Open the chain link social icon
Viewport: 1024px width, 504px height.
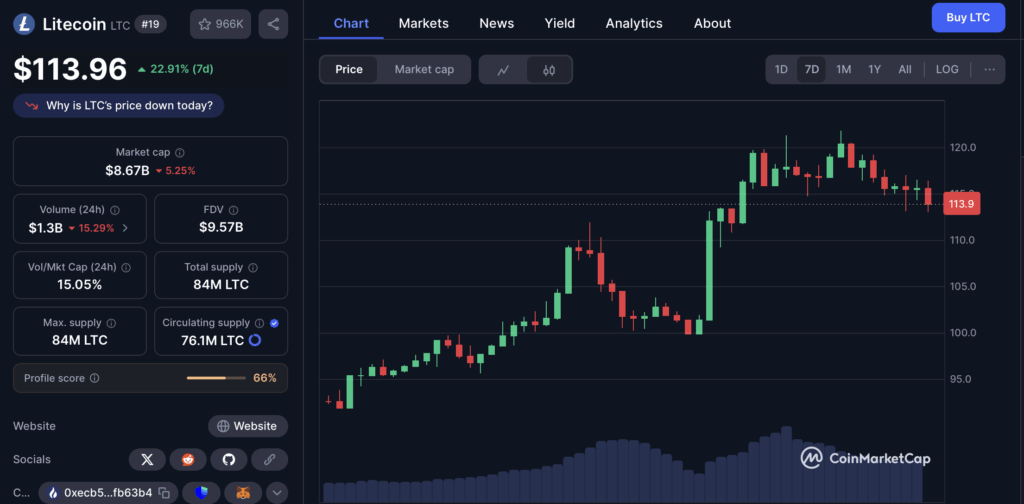coord(269,460)
